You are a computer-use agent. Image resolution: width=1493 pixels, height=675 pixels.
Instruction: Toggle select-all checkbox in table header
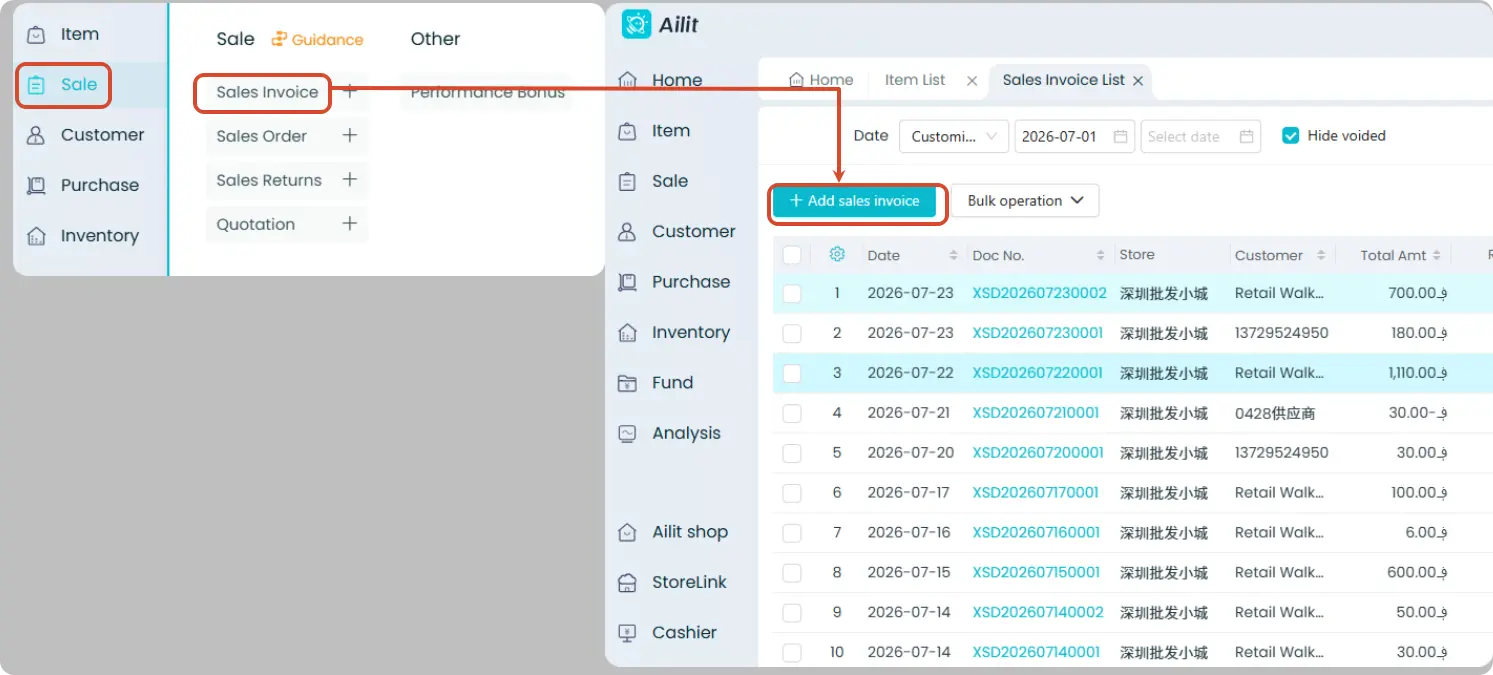point(792,255)
